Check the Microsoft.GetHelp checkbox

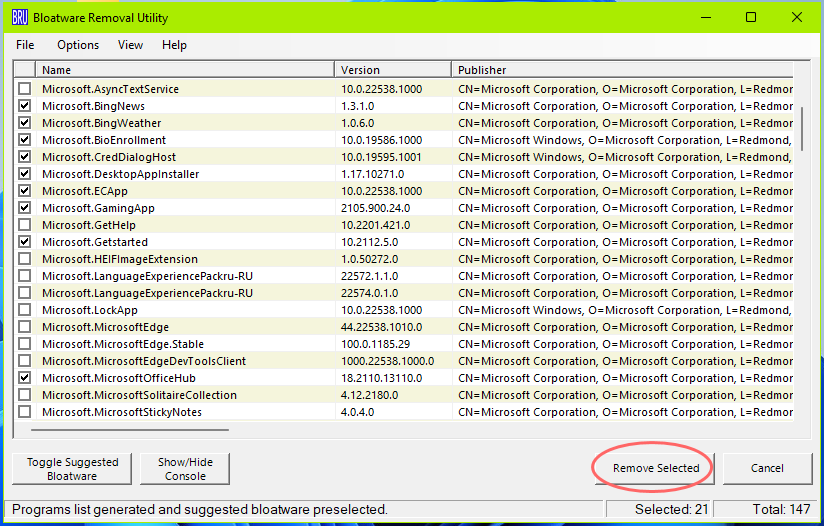[24, 225]
